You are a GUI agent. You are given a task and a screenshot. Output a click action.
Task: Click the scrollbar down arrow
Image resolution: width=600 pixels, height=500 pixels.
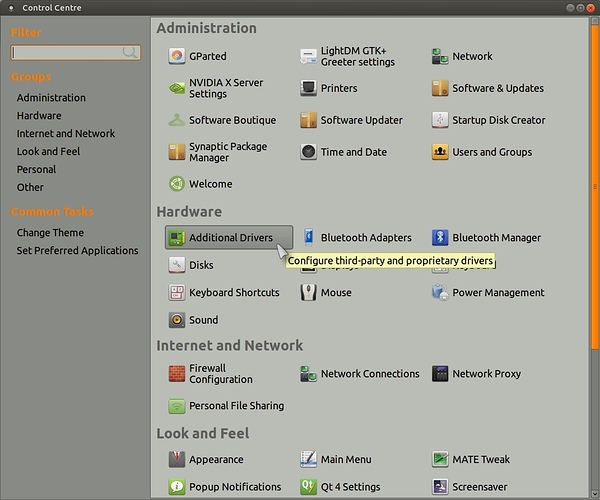click(x=595, y=494)
